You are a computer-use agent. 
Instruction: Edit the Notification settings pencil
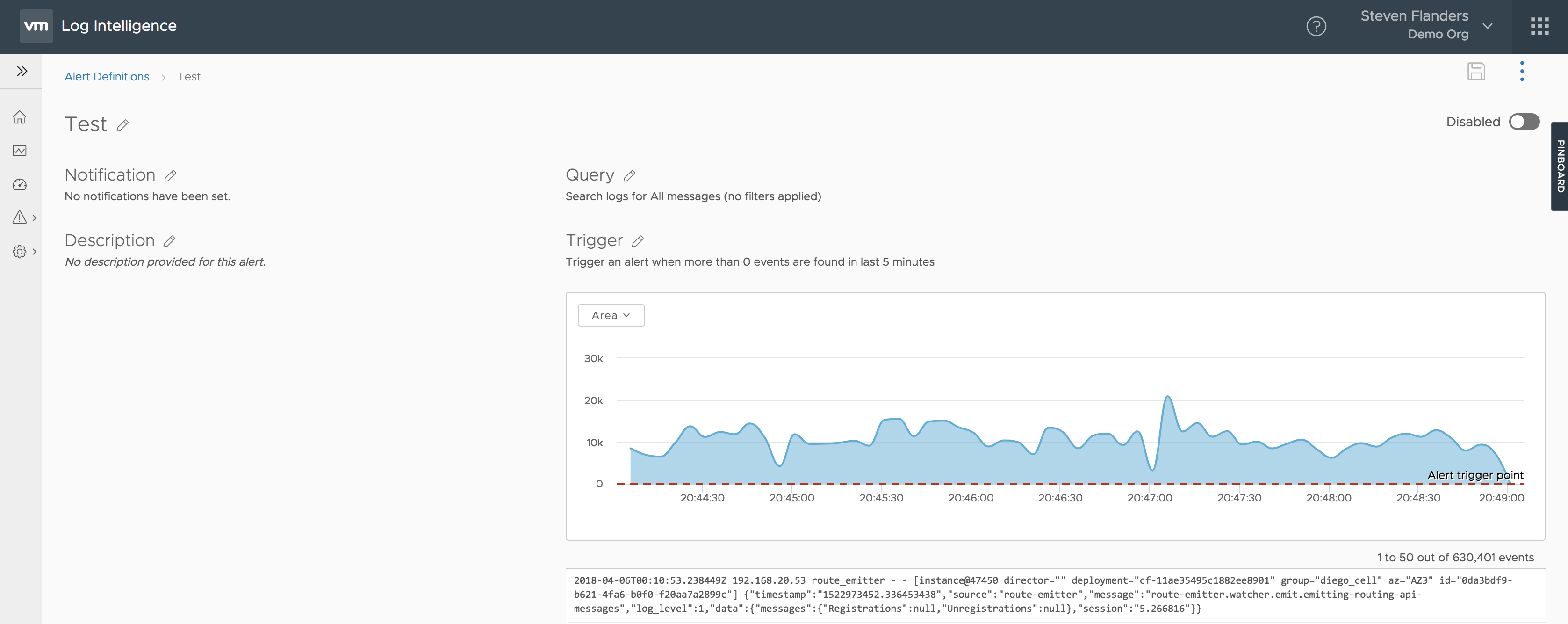(x=171, y=176)
